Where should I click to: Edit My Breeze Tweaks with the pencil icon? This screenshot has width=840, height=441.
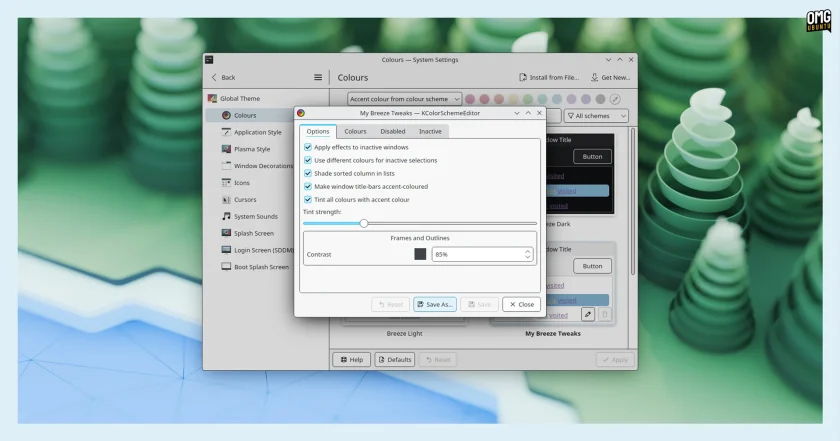588,315
